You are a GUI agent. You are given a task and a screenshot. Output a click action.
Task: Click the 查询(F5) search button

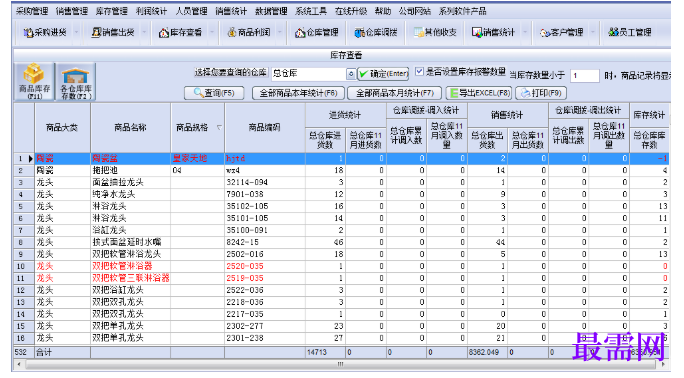(x=214, y=93)
